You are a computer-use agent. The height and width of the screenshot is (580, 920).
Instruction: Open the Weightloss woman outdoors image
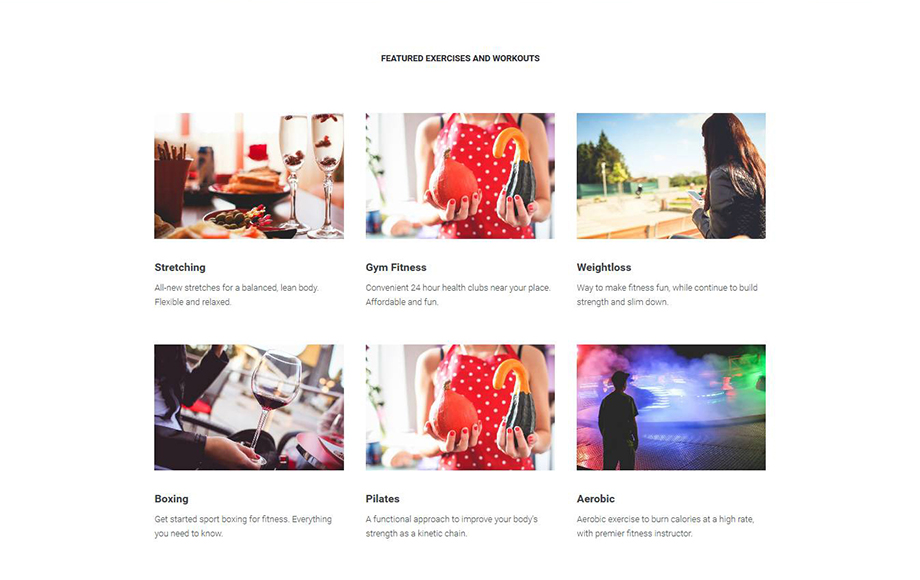pos(671,176)
